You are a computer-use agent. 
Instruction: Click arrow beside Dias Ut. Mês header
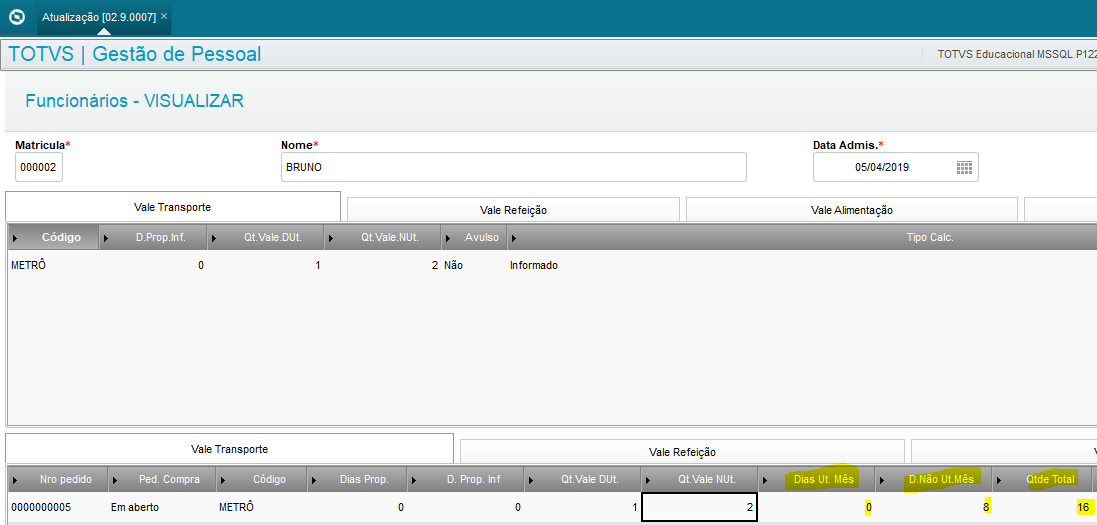pyautogui.click(x=765, y=480)
